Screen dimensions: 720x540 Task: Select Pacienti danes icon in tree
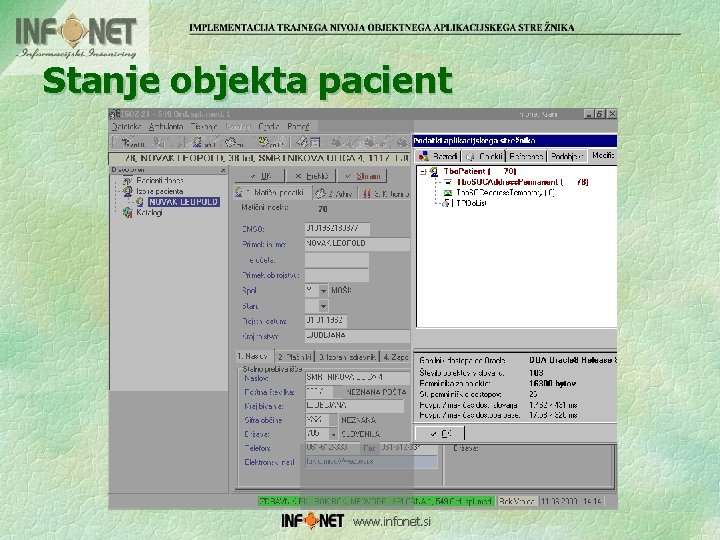tap(127, 180)
